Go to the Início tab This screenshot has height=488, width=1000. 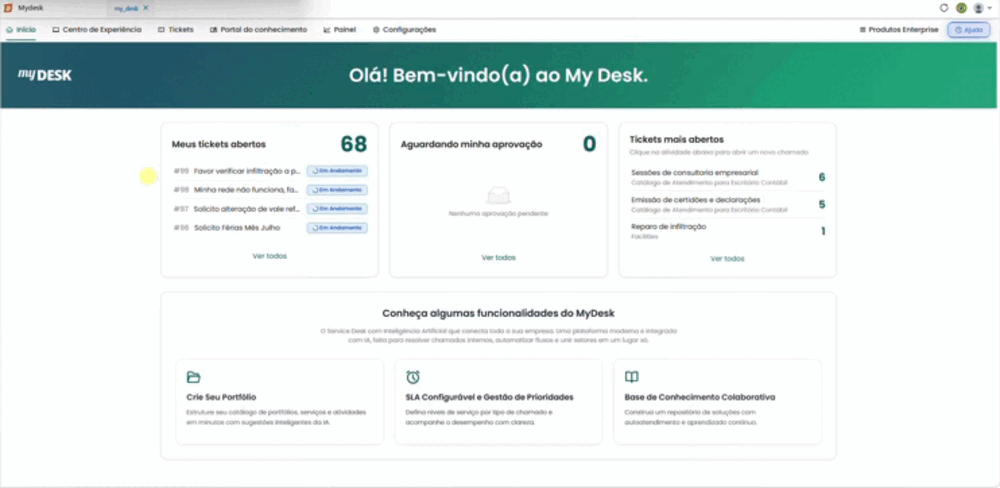point(21,29)
